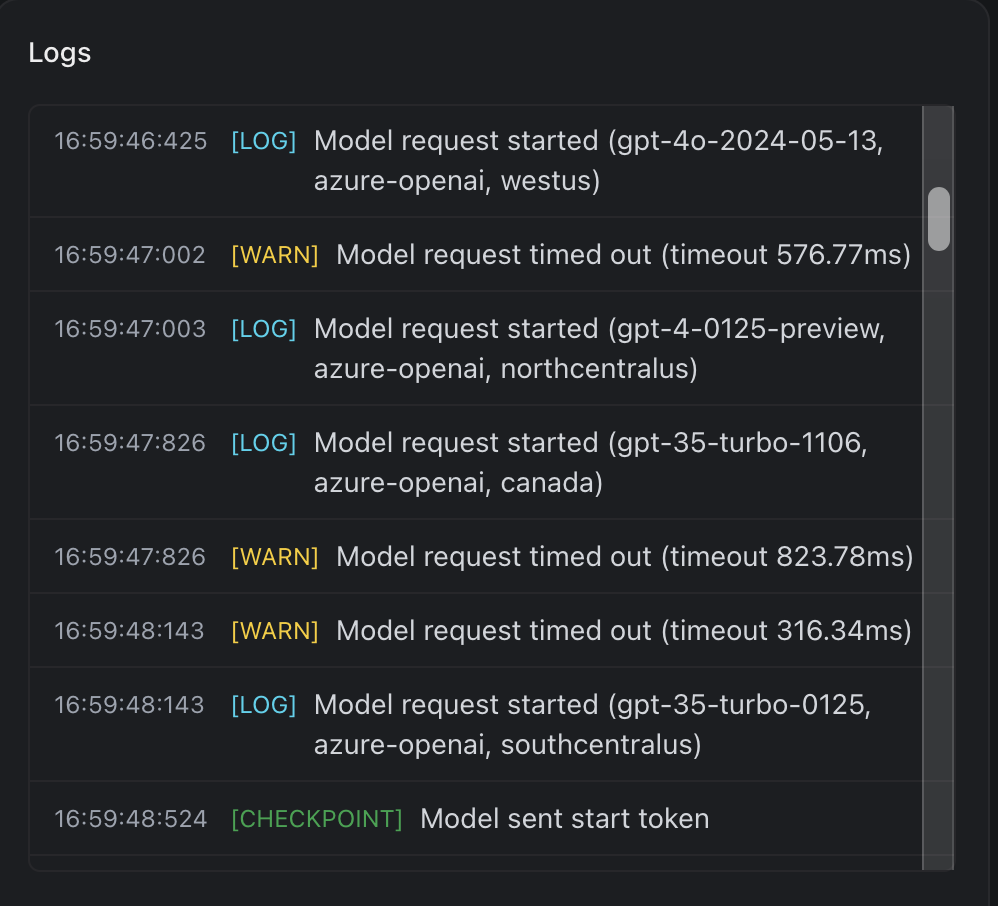Select the timestamp 16:59:46:425

point(129,141)
